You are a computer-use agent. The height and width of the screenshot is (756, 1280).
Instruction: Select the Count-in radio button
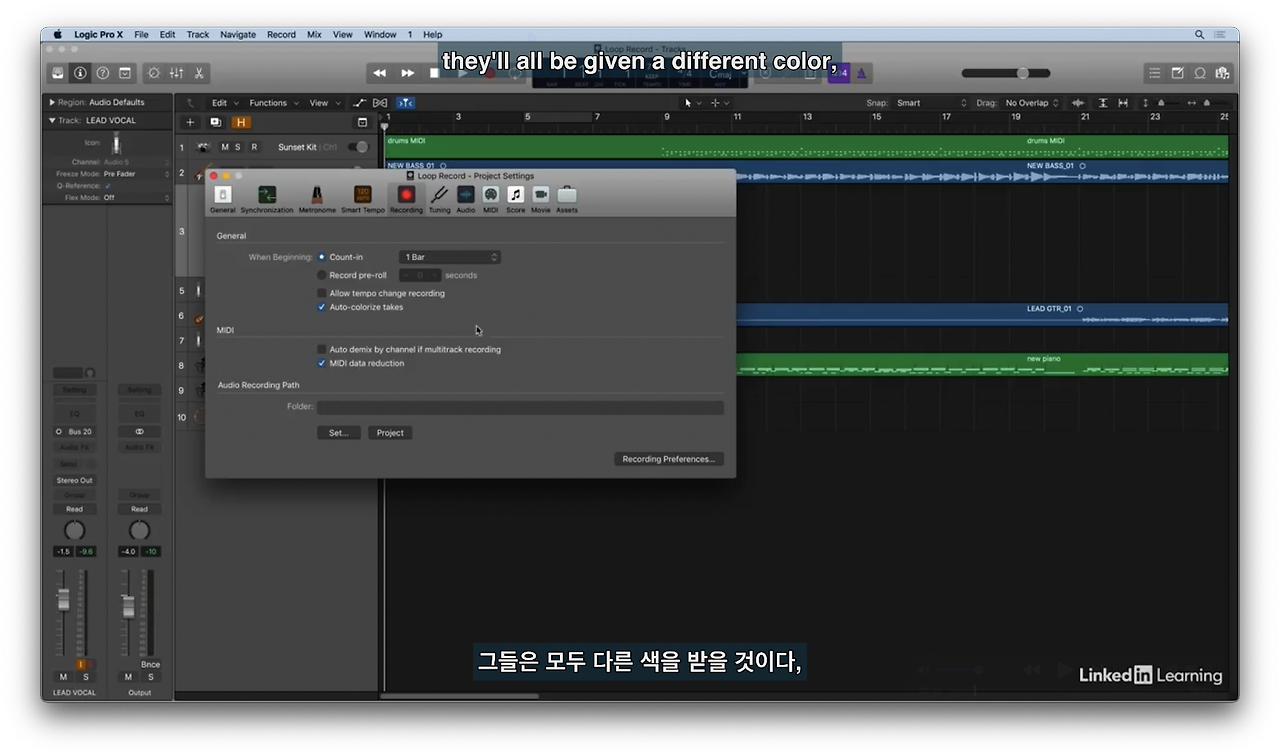(x=322, y=257)
